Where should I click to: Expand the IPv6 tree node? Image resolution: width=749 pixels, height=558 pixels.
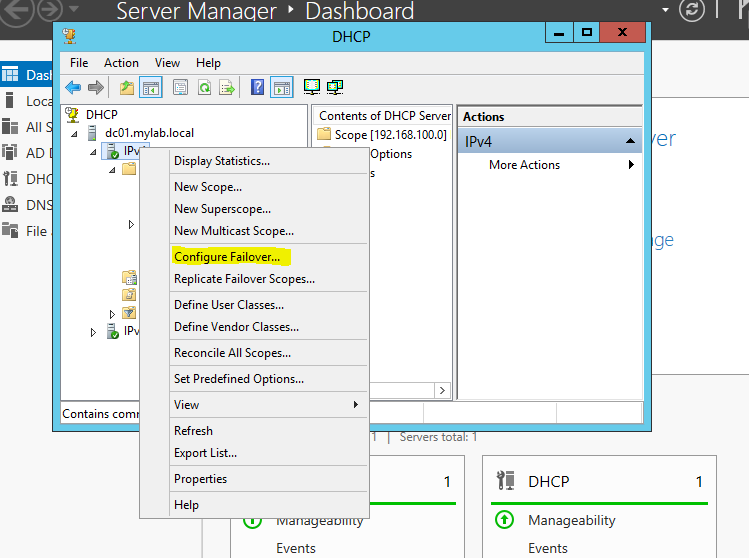coord(93,332)
